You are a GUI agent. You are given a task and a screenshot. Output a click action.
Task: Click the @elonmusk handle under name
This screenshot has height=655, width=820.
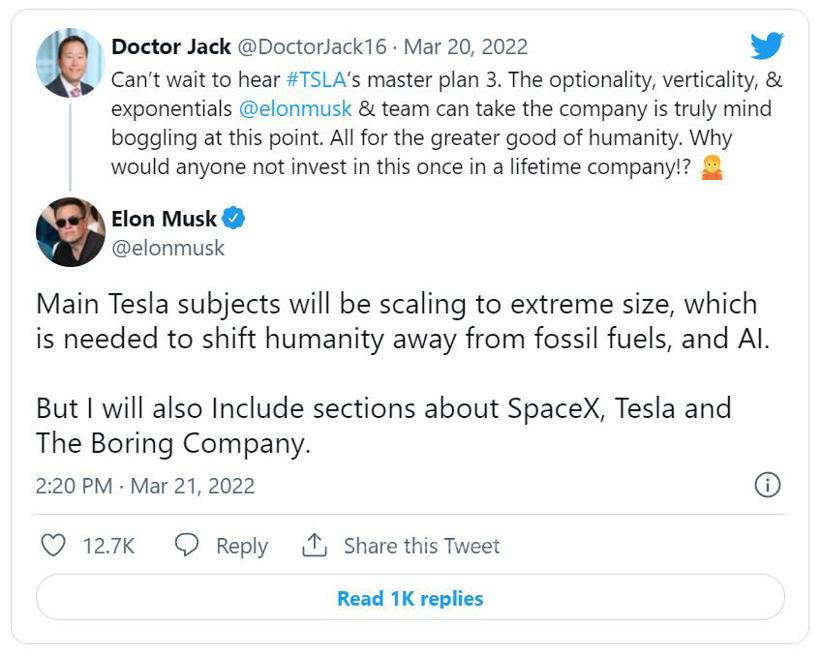[168, 247]
